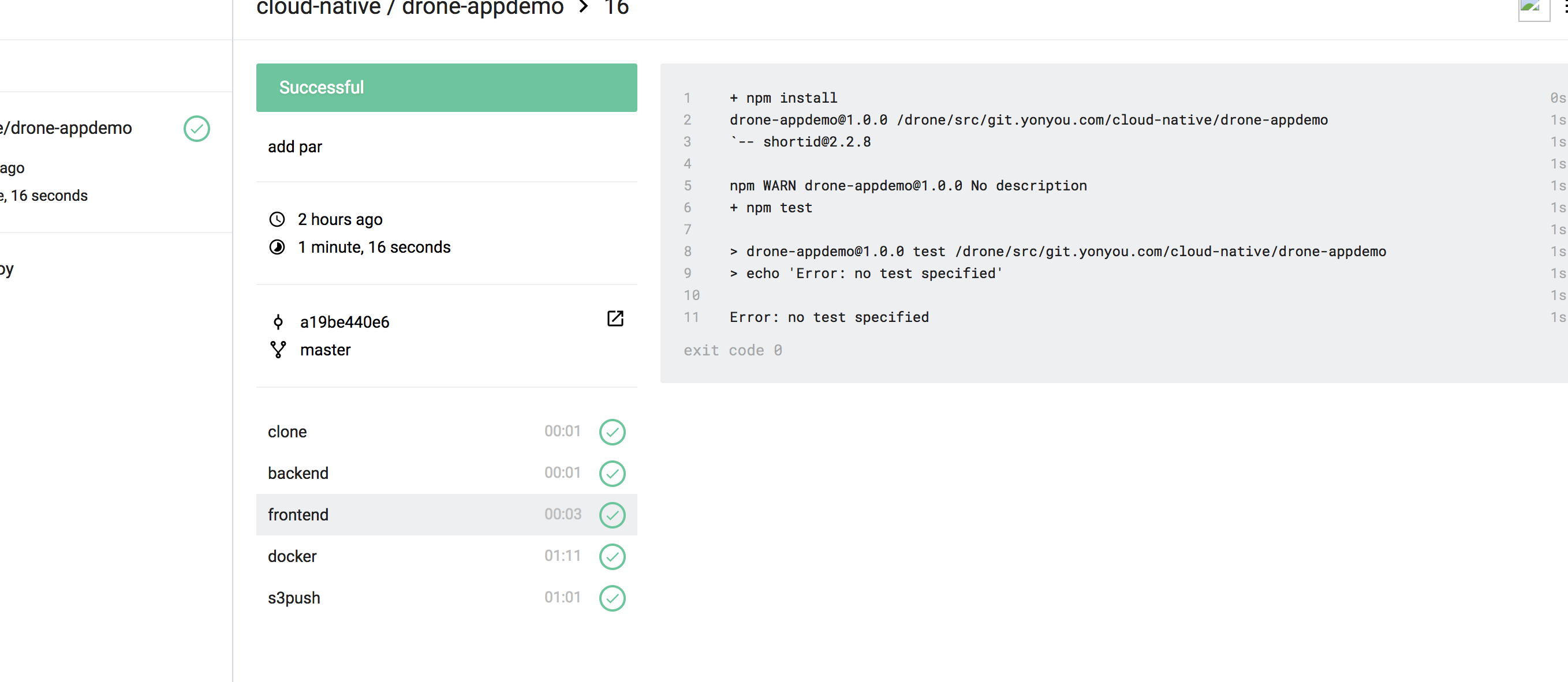Click the backend step success checkmark
The width and height of the screenshot is (1568, 682).
pyautogui.click(x=612, y=473)
